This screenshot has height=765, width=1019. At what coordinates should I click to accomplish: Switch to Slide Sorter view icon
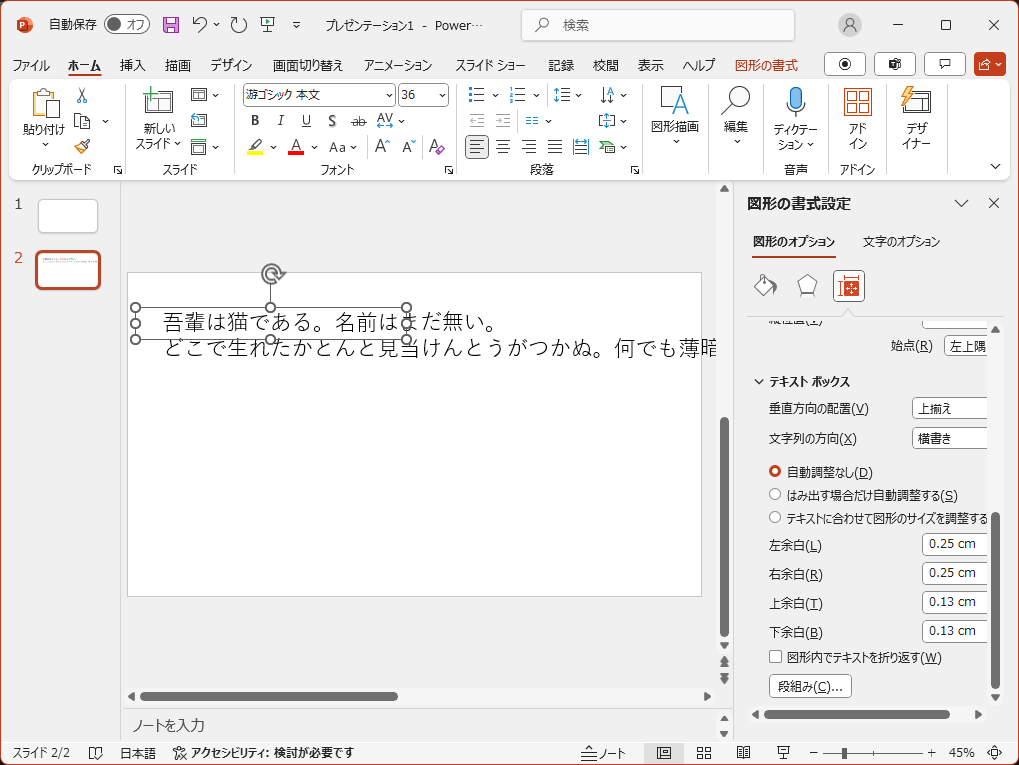pos(703,752)
